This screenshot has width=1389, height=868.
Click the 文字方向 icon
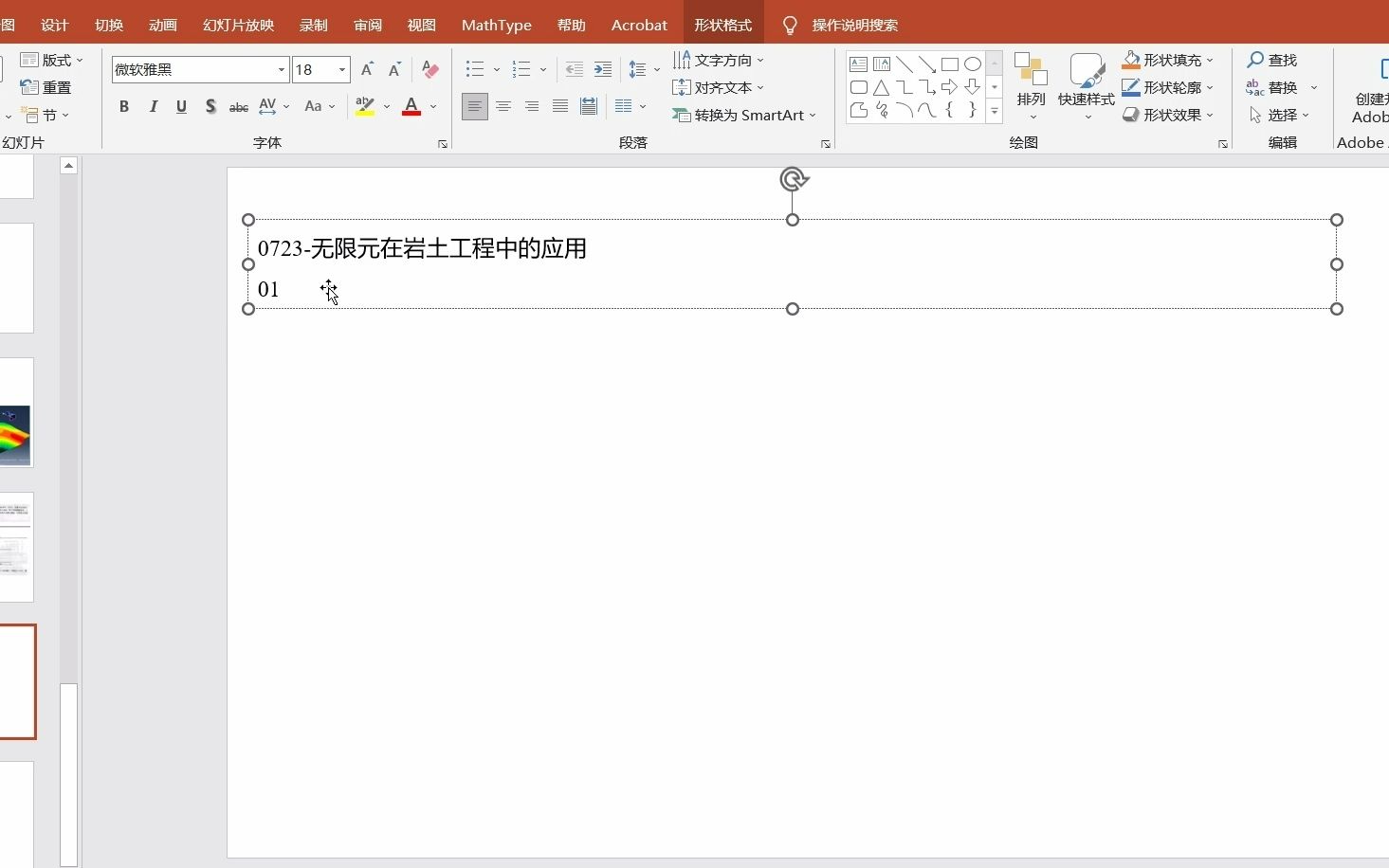point(682,59)
